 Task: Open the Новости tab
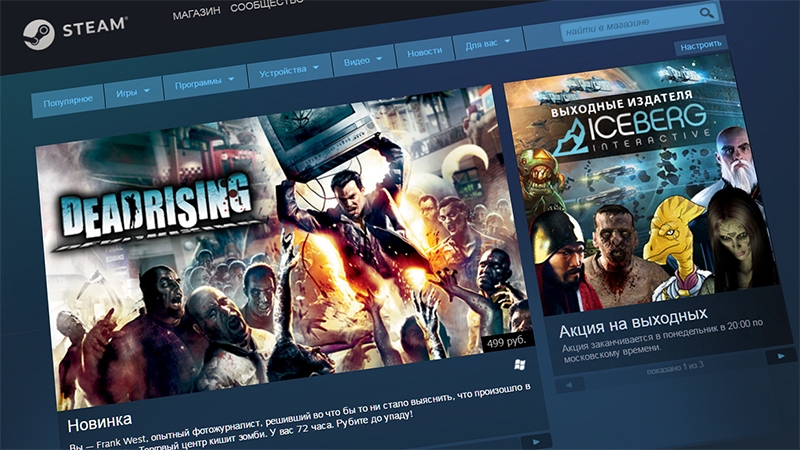point(424,52)
